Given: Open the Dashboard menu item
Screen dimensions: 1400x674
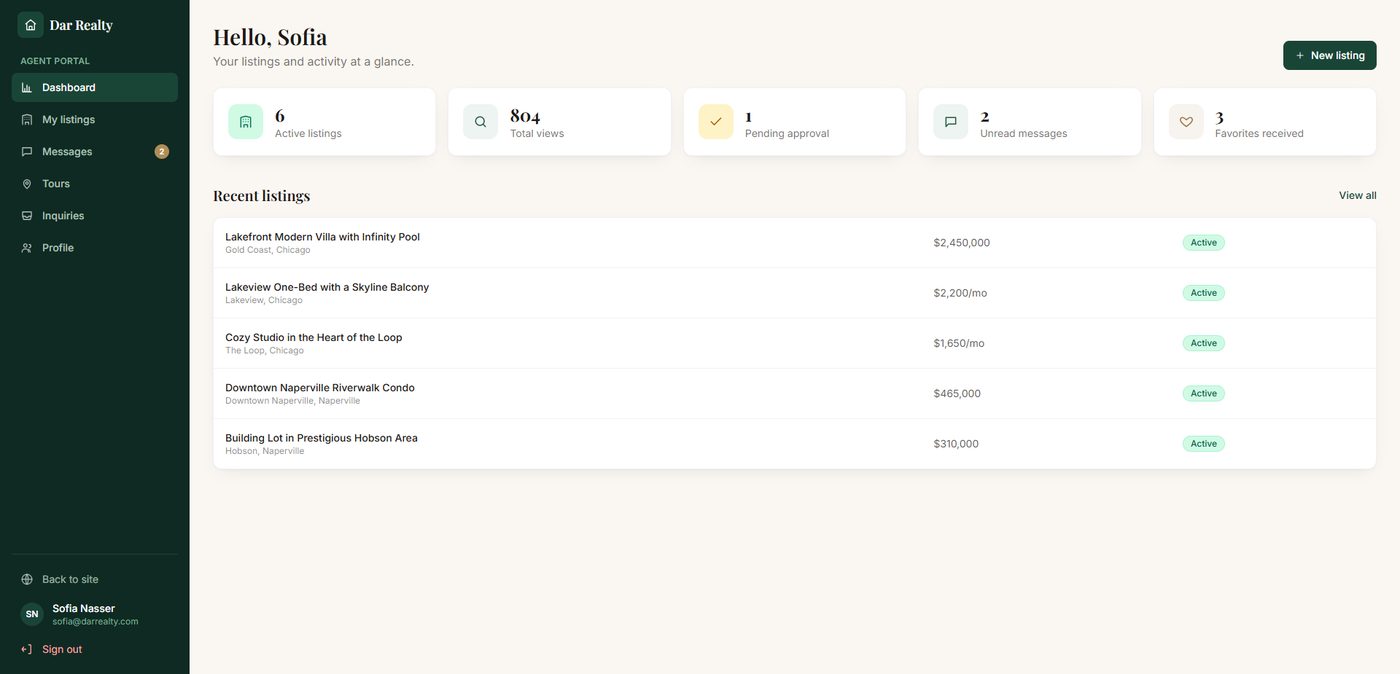Looking at the screenshot, I should click(95, 88).
